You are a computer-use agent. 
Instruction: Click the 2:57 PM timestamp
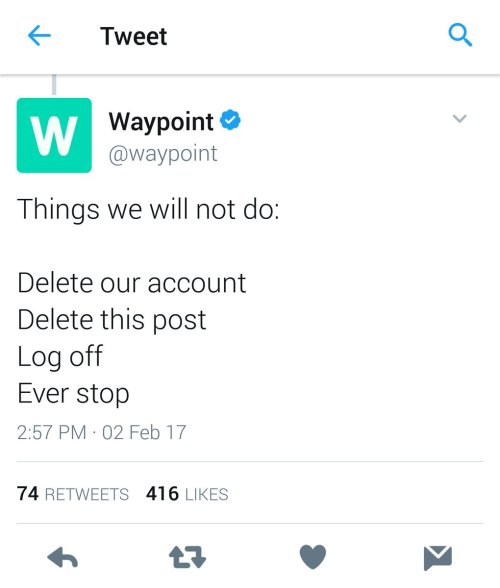coord(51,432)
